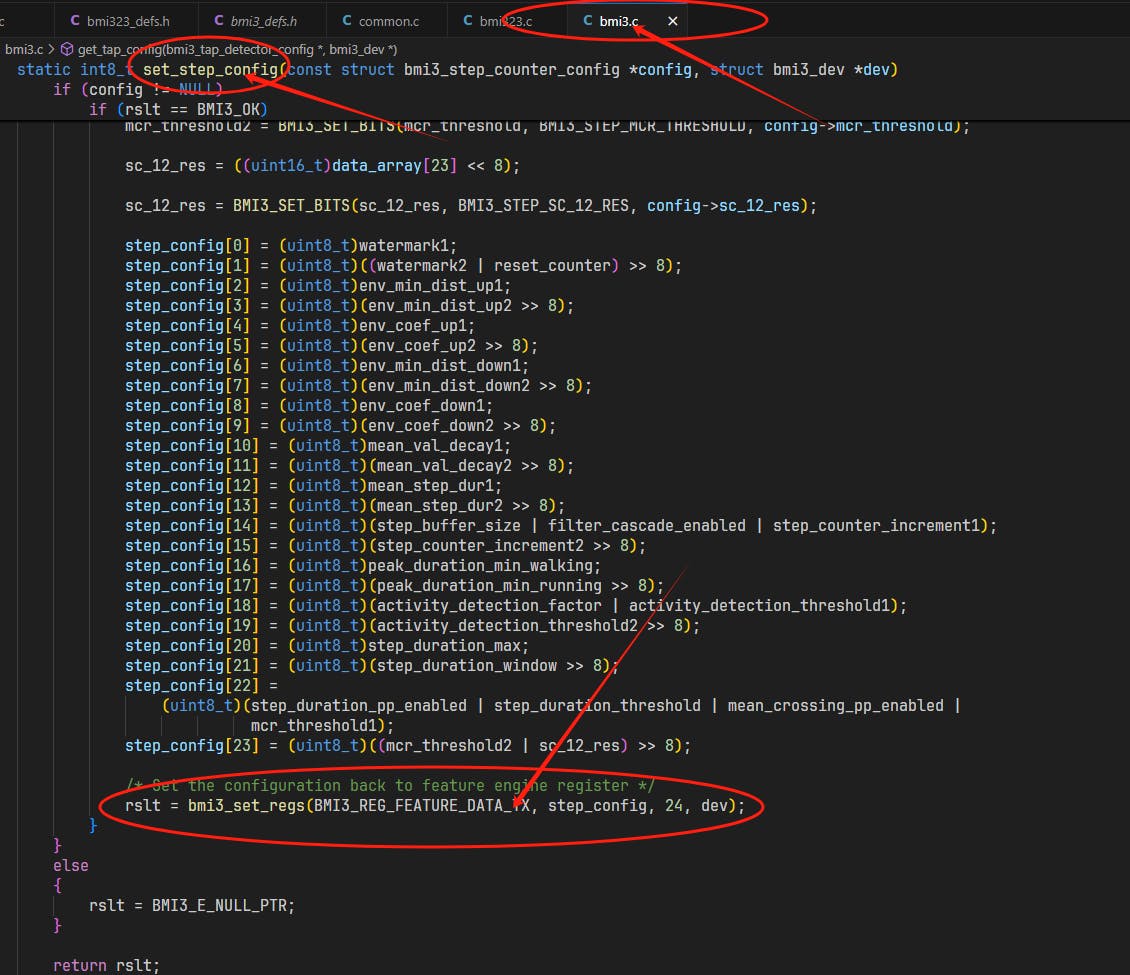Click the bmi3_set_regs function call
1130x975 pixels.
[246, 806]
